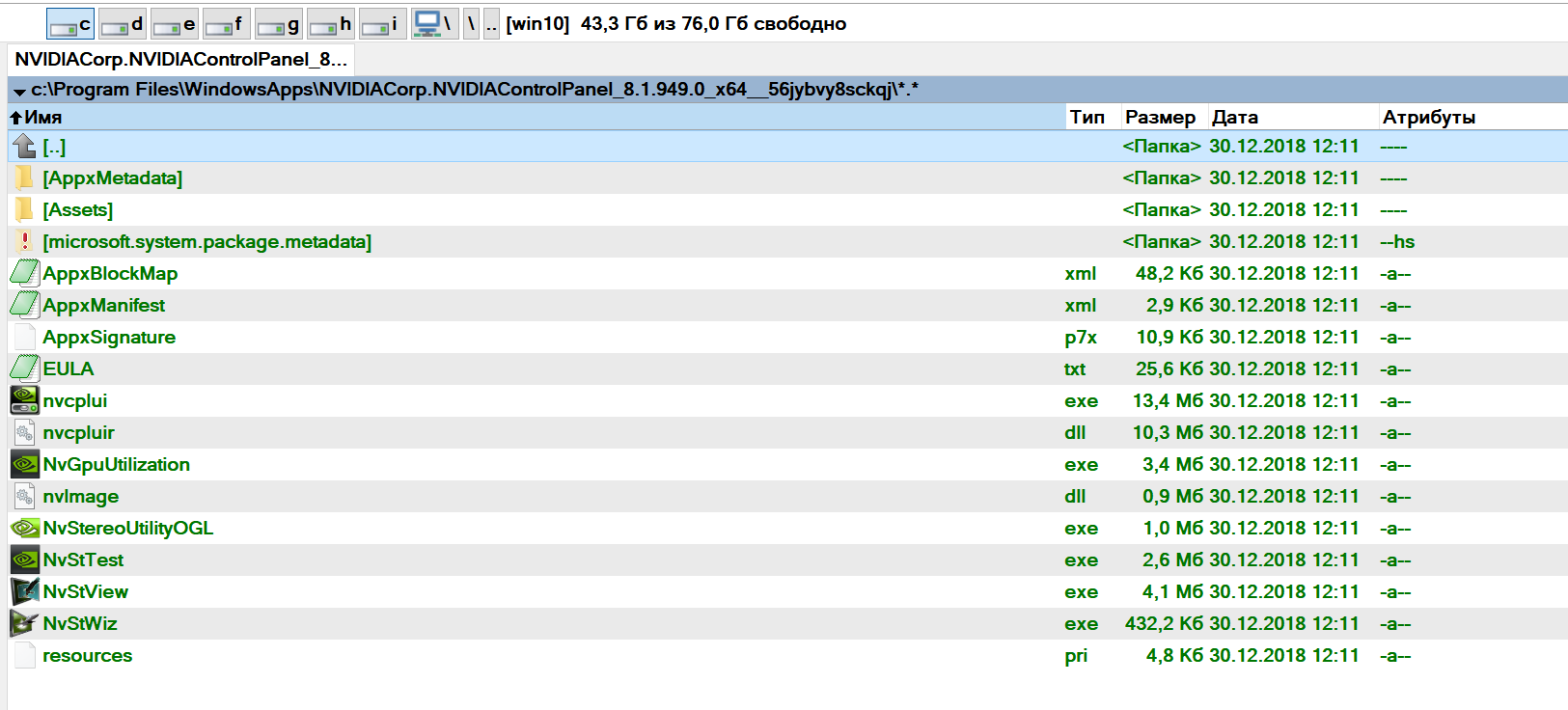Click the exclamation icon of microsoft.system.package.metadata
Image resolution: width=1568 pixels, height=710 pixels.
24,241
